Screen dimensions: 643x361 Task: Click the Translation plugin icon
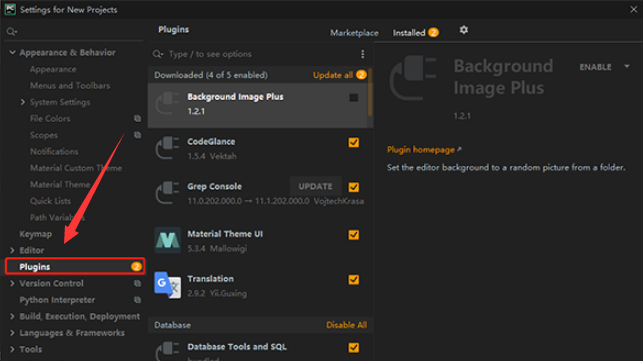coord(168,285)
